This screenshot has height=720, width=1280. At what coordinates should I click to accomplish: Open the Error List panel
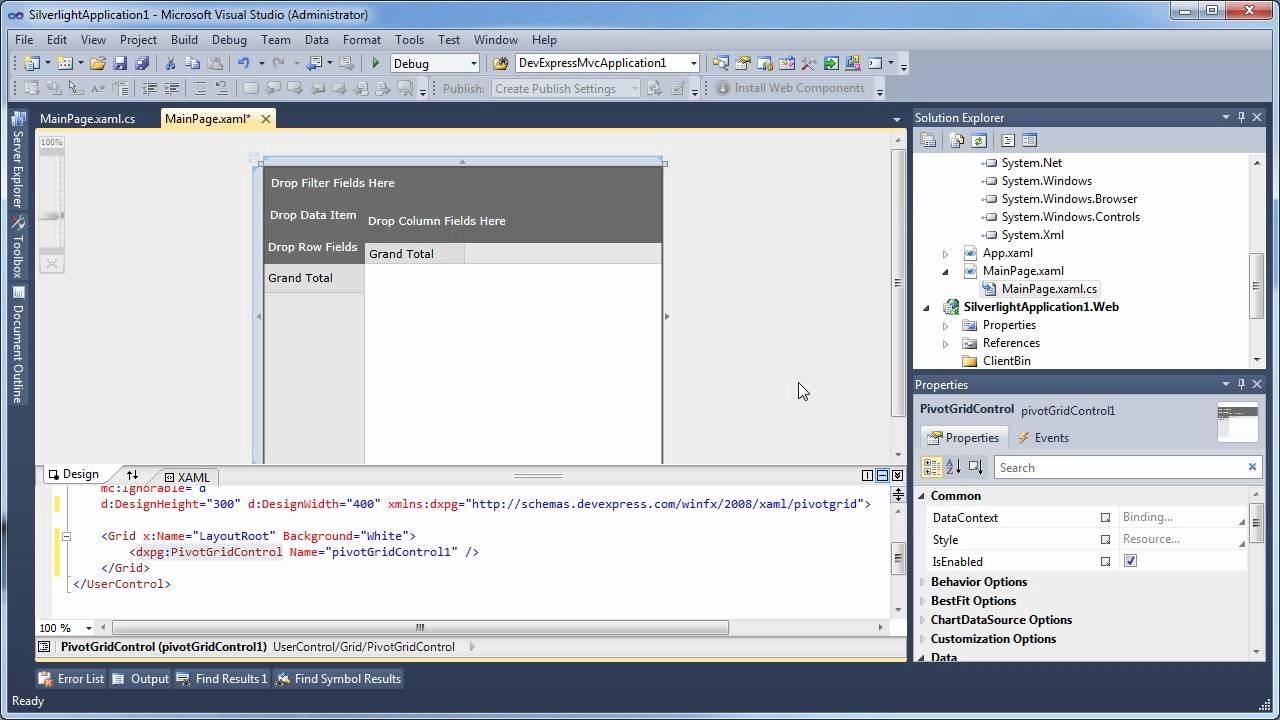71,679
